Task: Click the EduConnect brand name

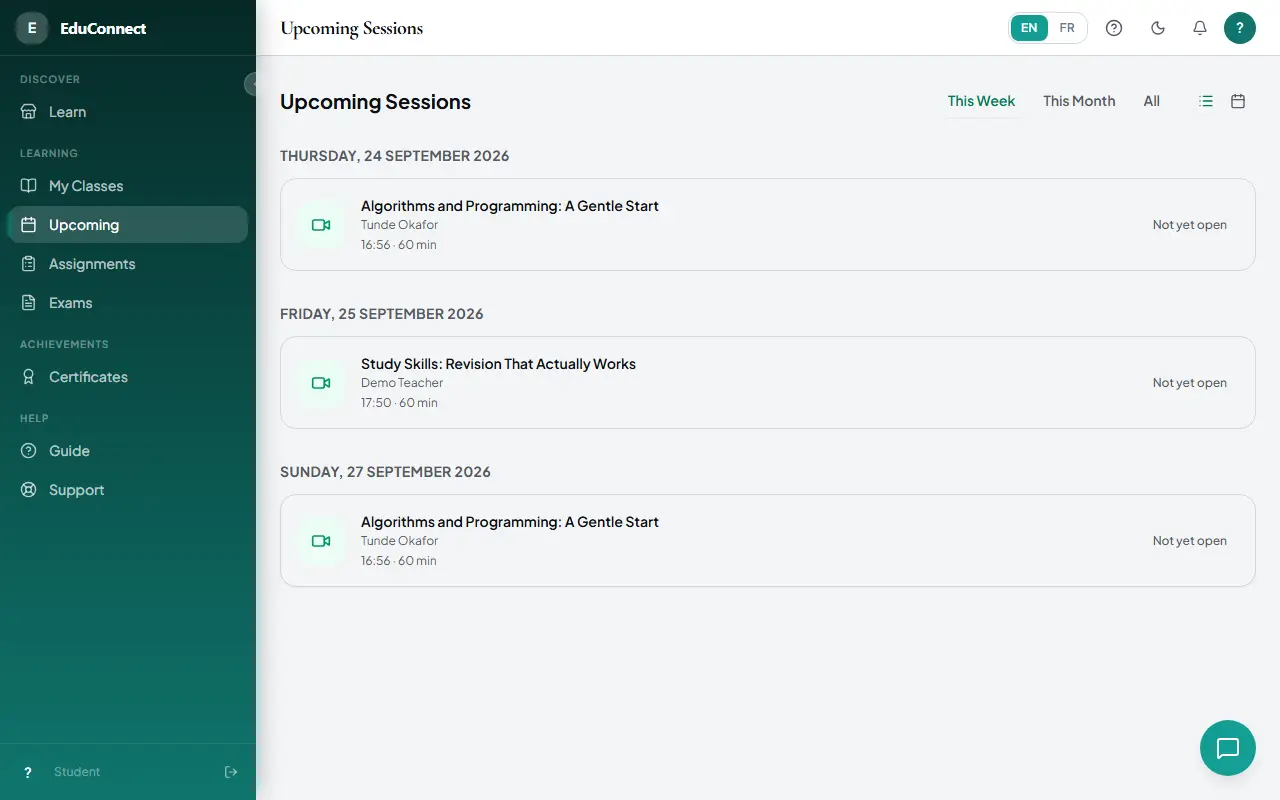Action: tap(103, 28)
